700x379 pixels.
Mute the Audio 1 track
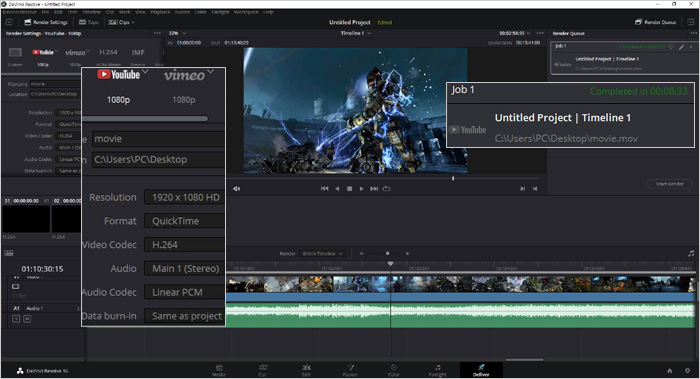click(x=27, y=319)
